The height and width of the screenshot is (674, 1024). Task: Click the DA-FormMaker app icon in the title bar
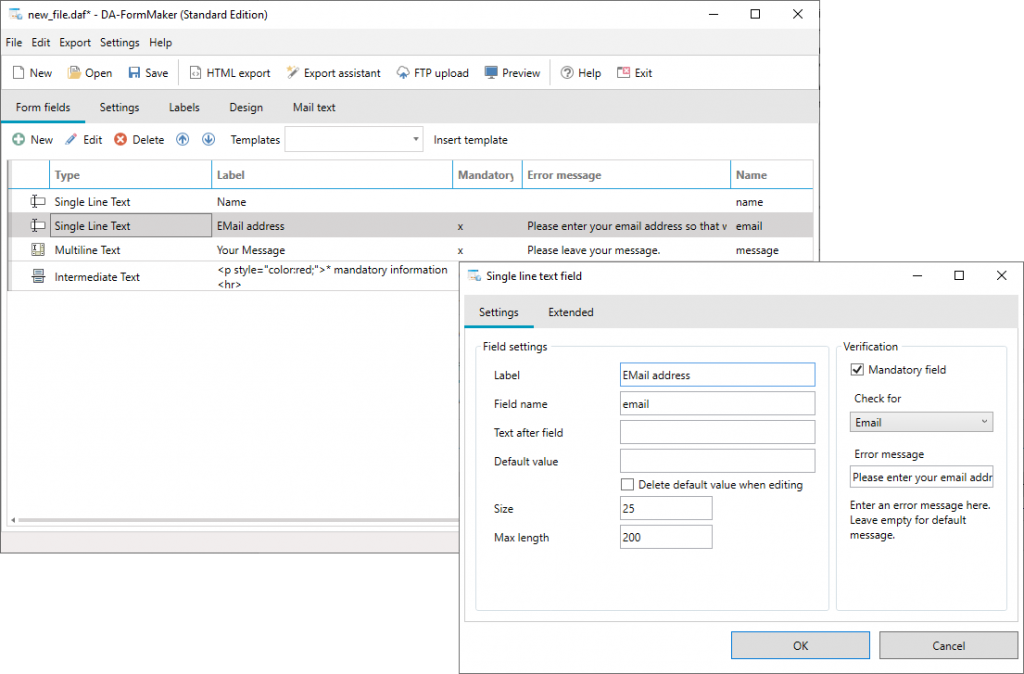pos(15,14)
